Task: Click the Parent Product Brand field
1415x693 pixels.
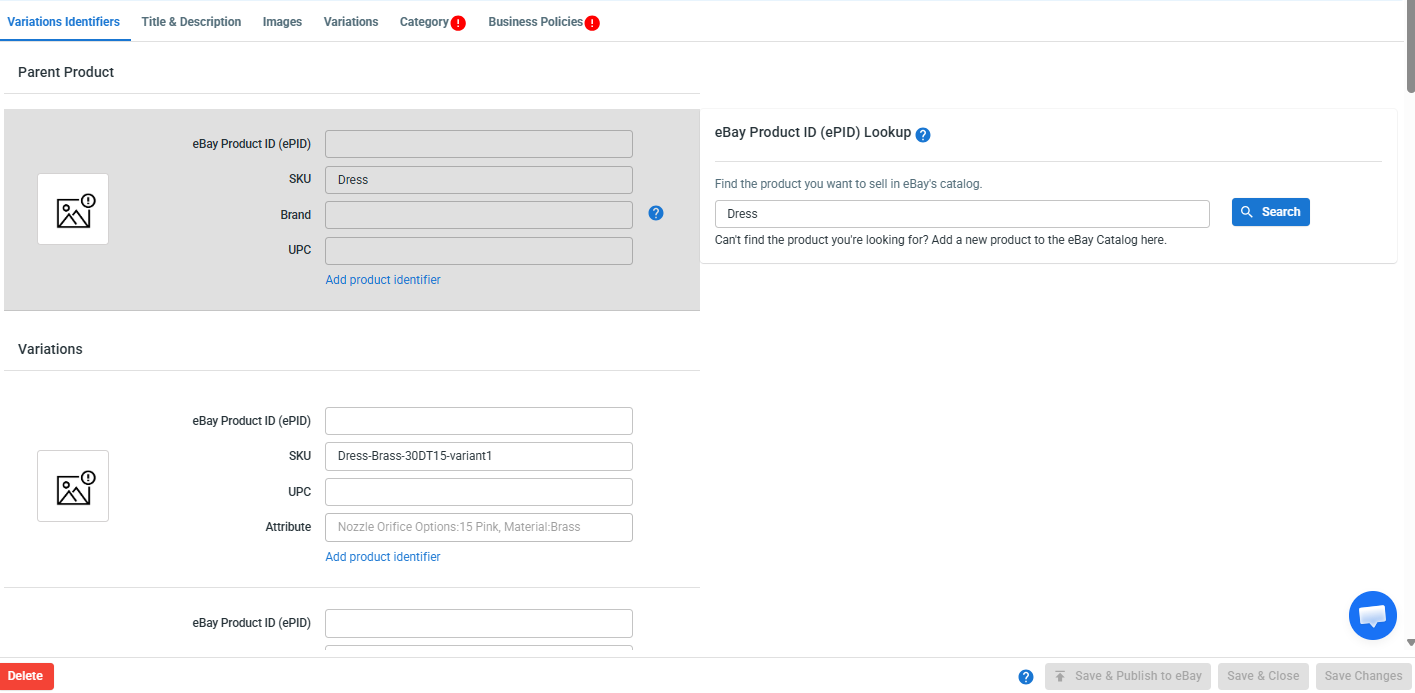Action: 479,215
